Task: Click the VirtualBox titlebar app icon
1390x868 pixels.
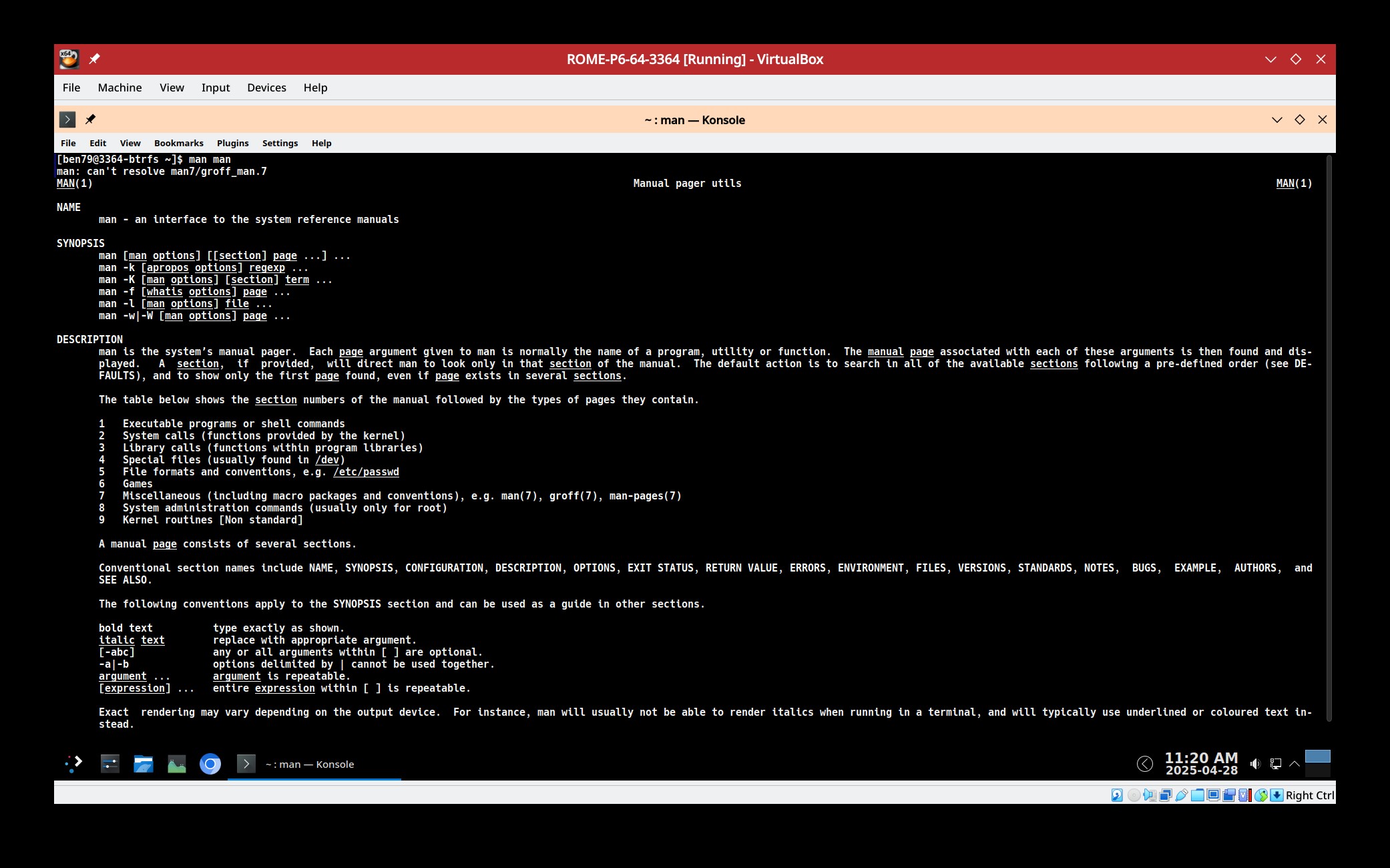Action: click(69, 59)
